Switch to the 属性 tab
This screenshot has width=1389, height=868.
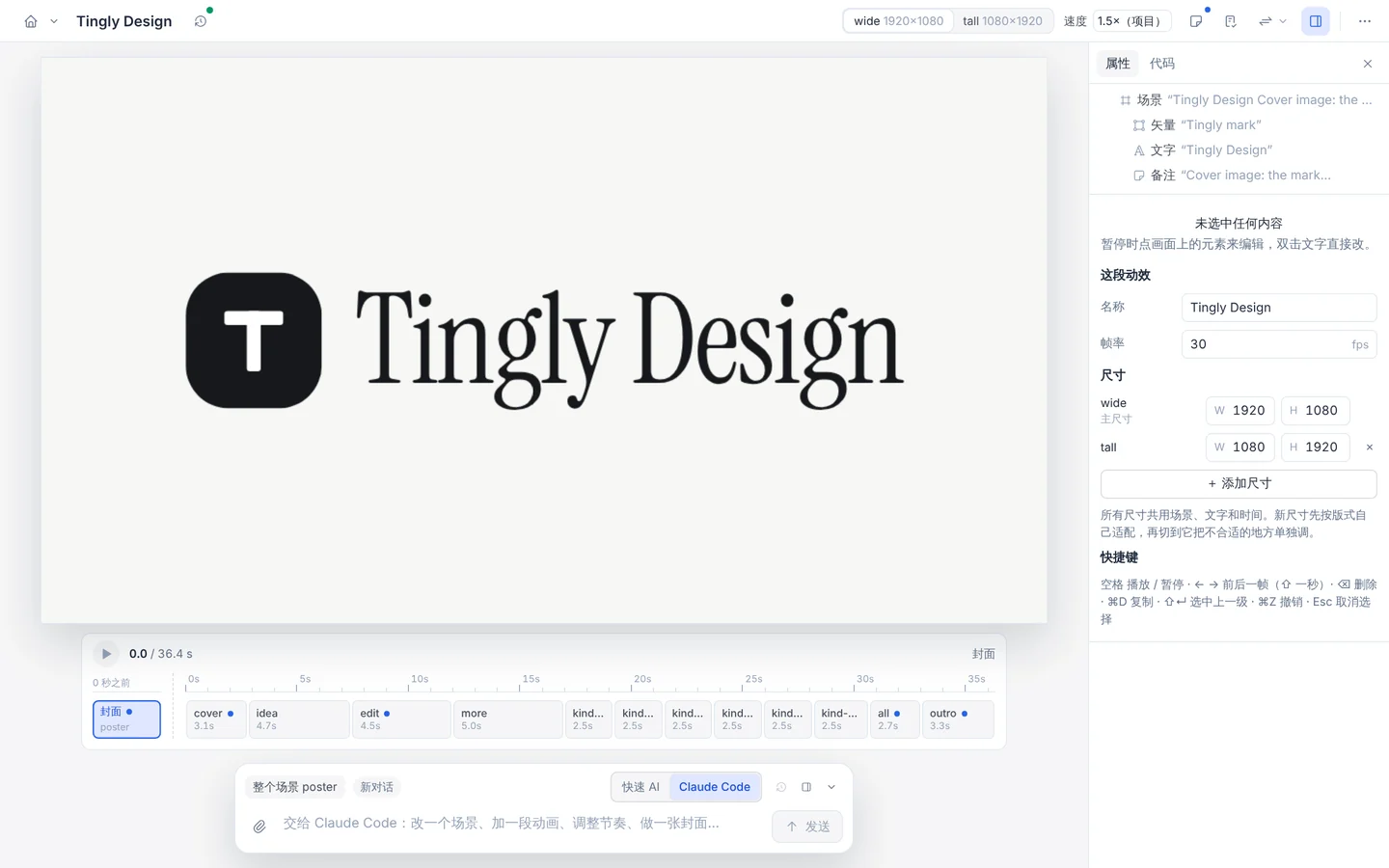click(1118, 64)
